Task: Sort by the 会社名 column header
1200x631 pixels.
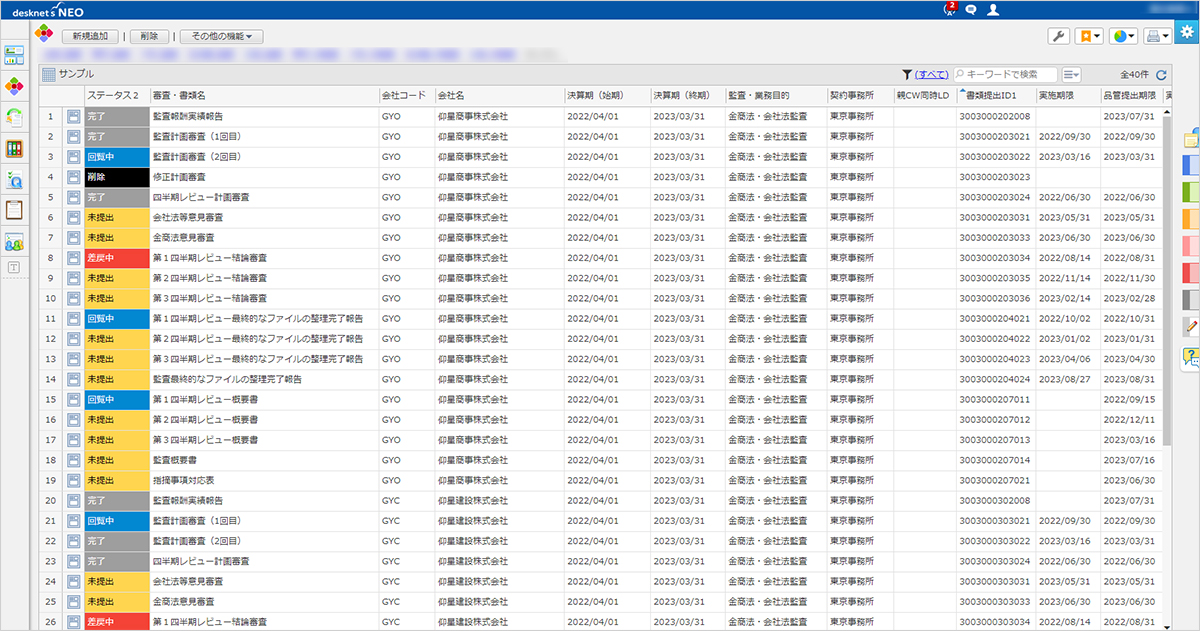Action: coord(451,95)
